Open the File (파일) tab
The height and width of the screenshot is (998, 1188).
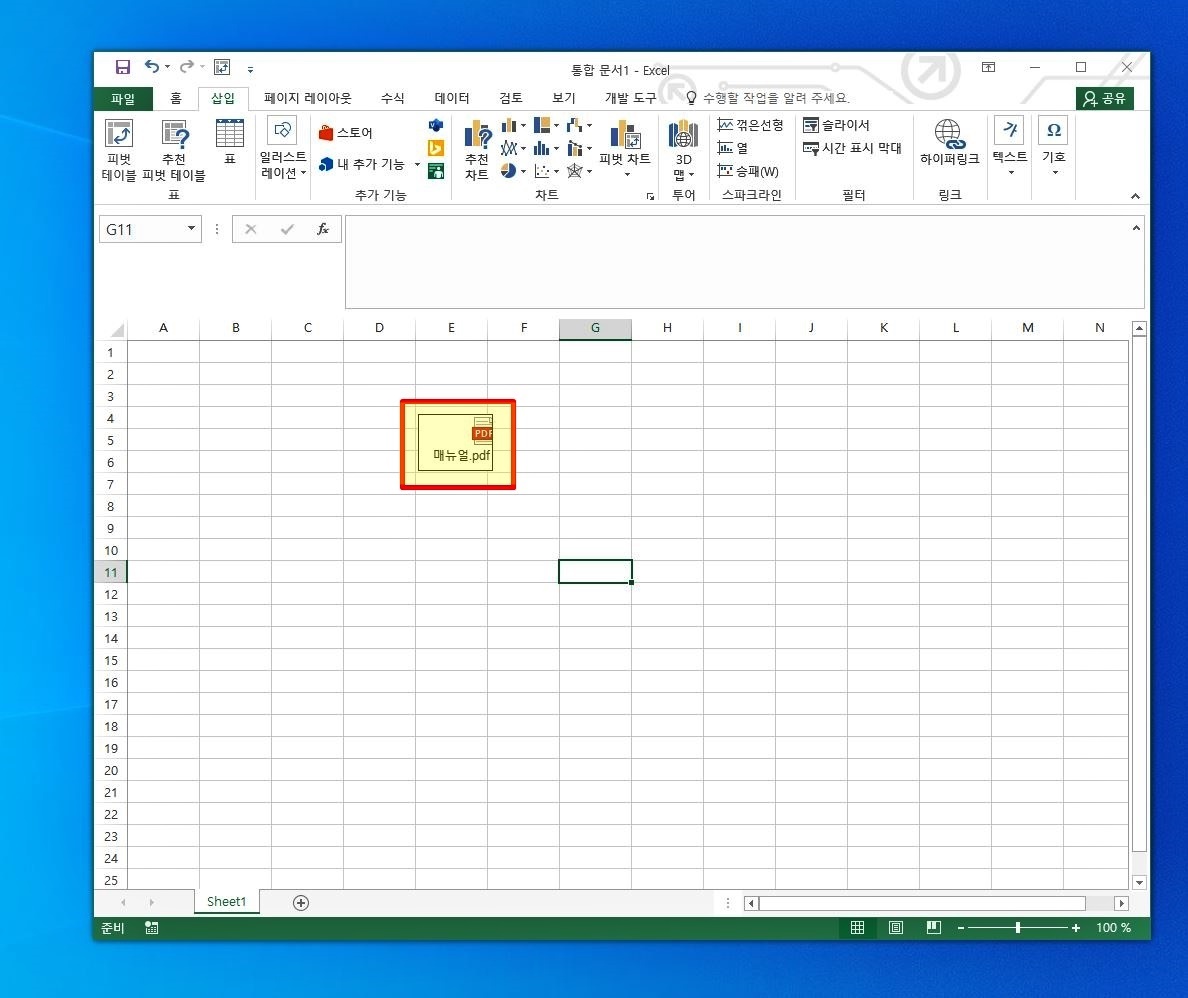pyautogui.click(x=123, y=99)
